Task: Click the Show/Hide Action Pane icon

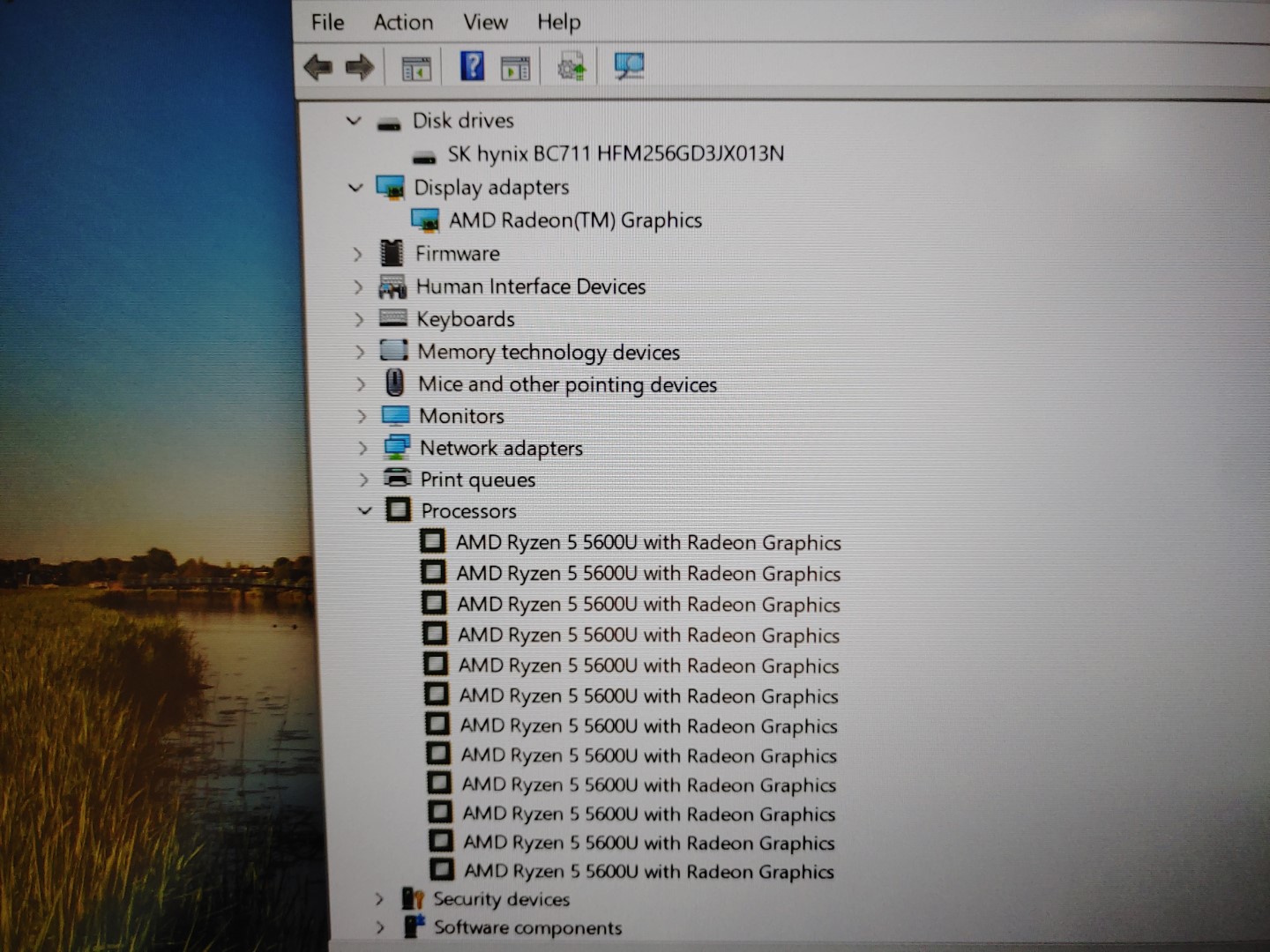Action: (x=515, y=68)
